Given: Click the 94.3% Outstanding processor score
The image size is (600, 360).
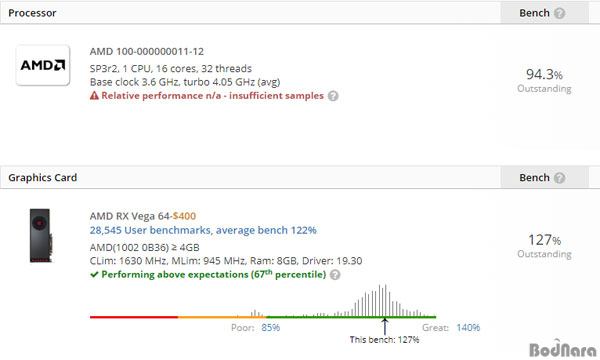Looking at the screenshot, I should pyautogui.click(x=544, y=80).
